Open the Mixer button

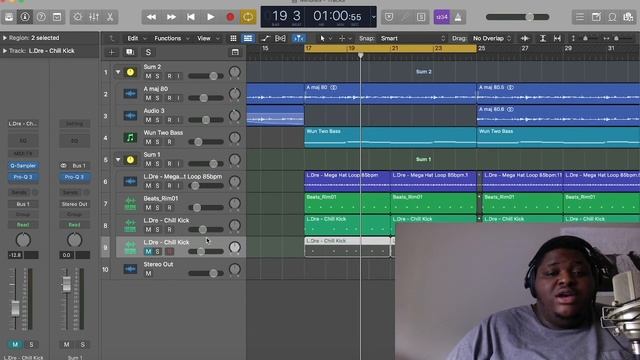[94, 17]
